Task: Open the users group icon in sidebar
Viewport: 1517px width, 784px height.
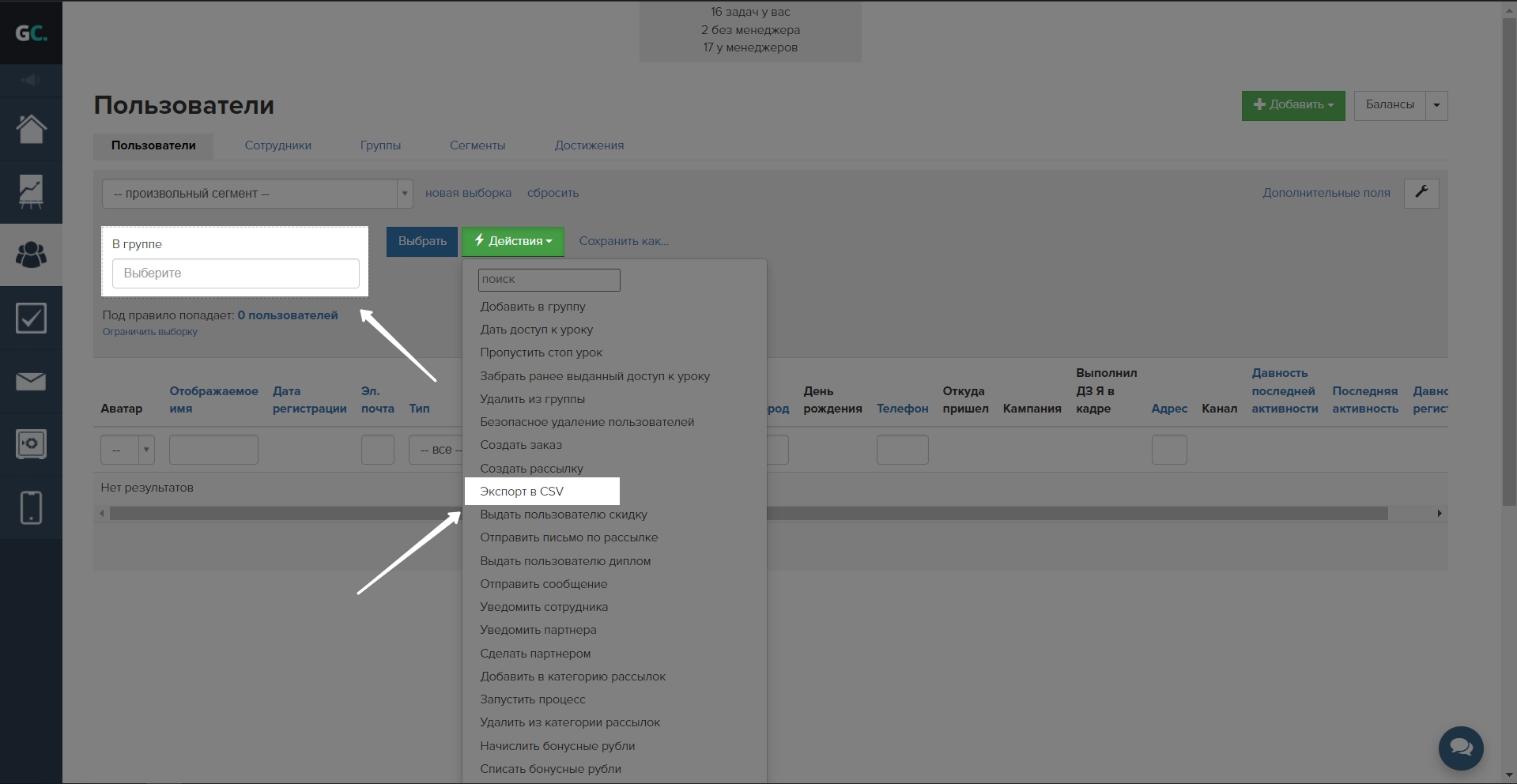Action: click(x=31, y=254)
